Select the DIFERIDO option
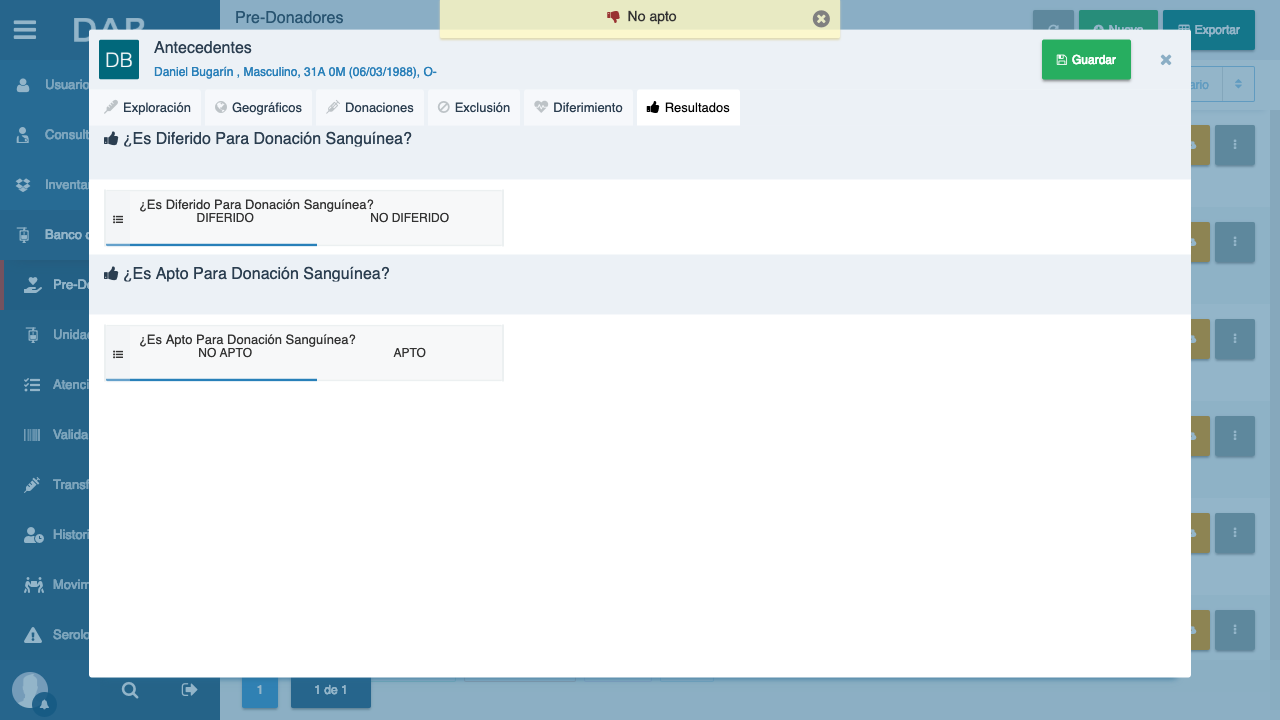 [x=225, y=218]
